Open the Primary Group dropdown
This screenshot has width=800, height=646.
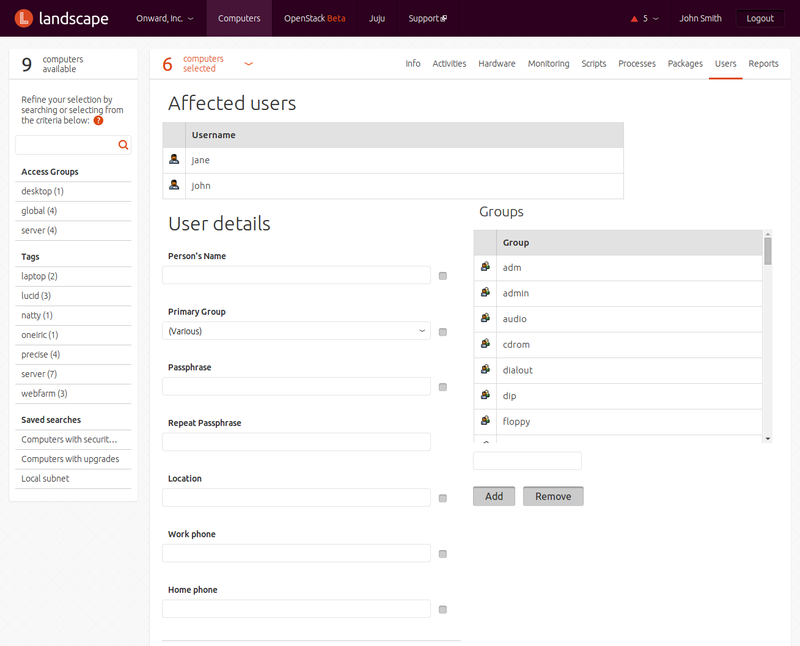pos(297,331)
